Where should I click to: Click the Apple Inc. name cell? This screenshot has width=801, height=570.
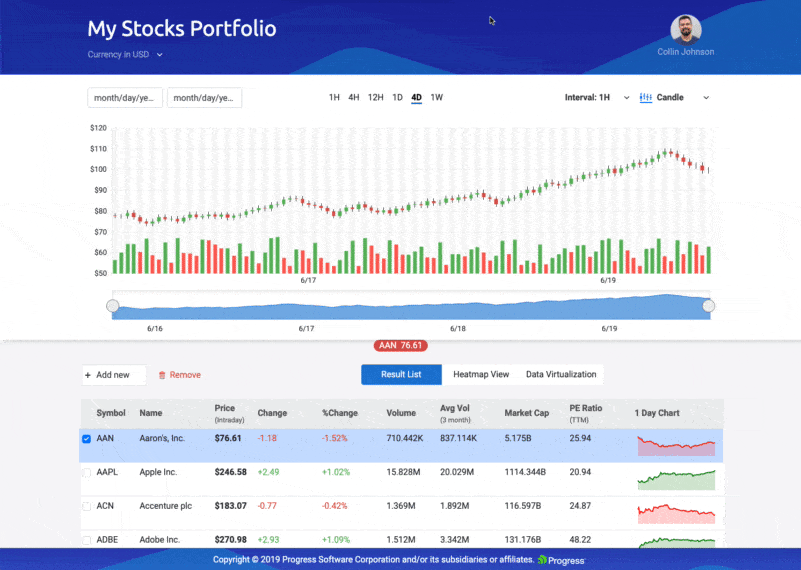click(158, 472)
